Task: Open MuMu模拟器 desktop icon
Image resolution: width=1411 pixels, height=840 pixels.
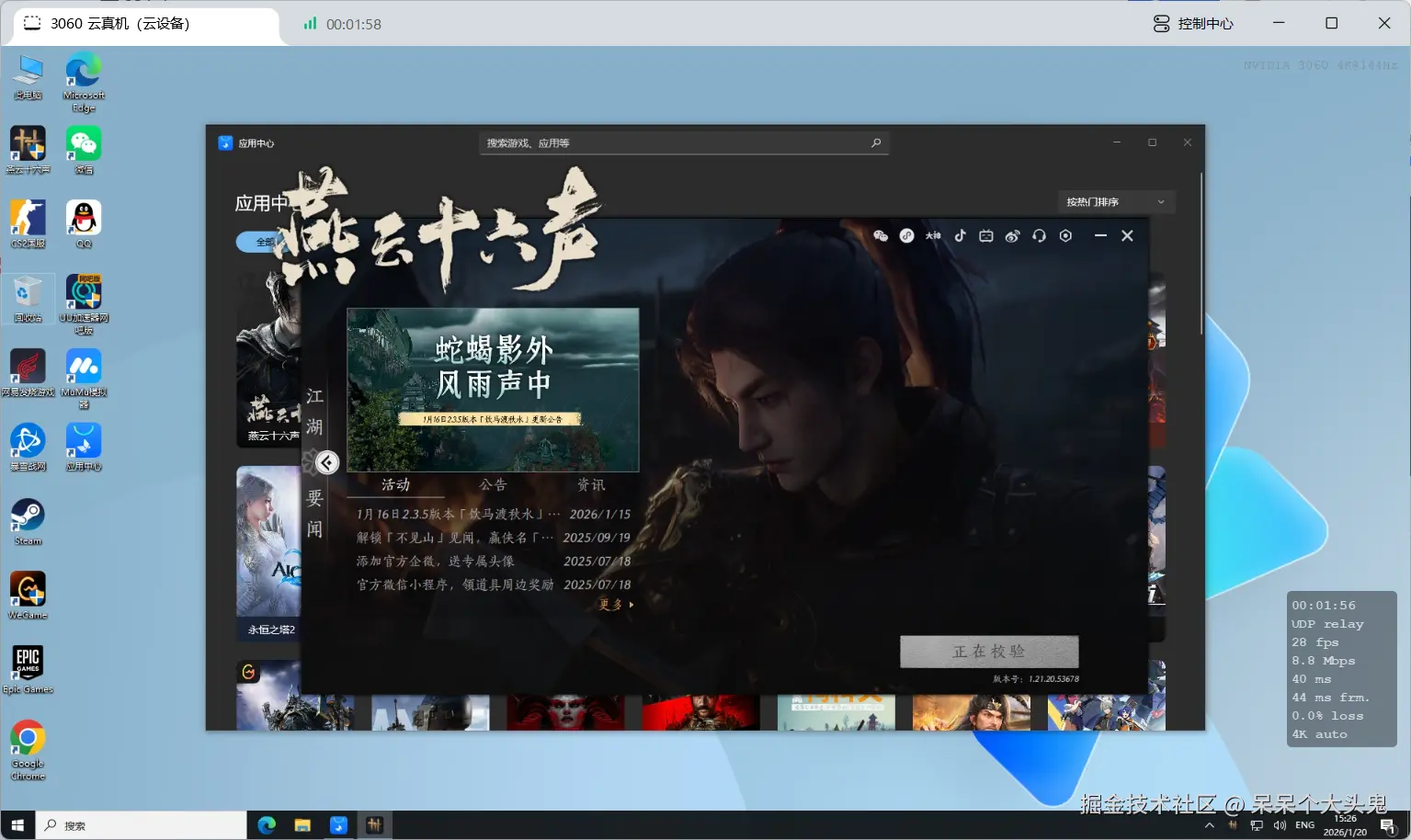Action: 84,379
